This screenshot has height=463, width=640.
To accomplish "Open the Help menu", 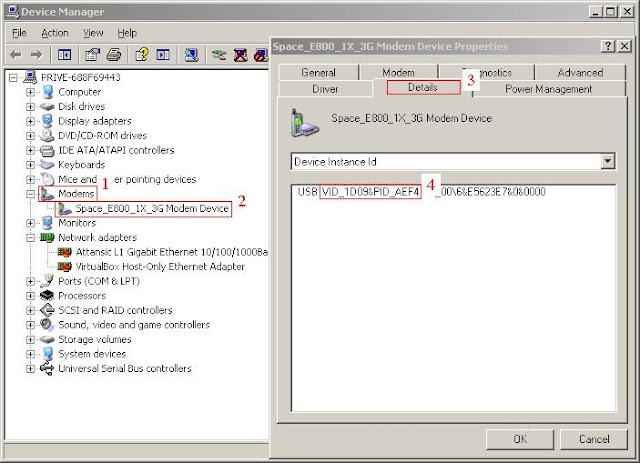I will [x=127, y=33].
